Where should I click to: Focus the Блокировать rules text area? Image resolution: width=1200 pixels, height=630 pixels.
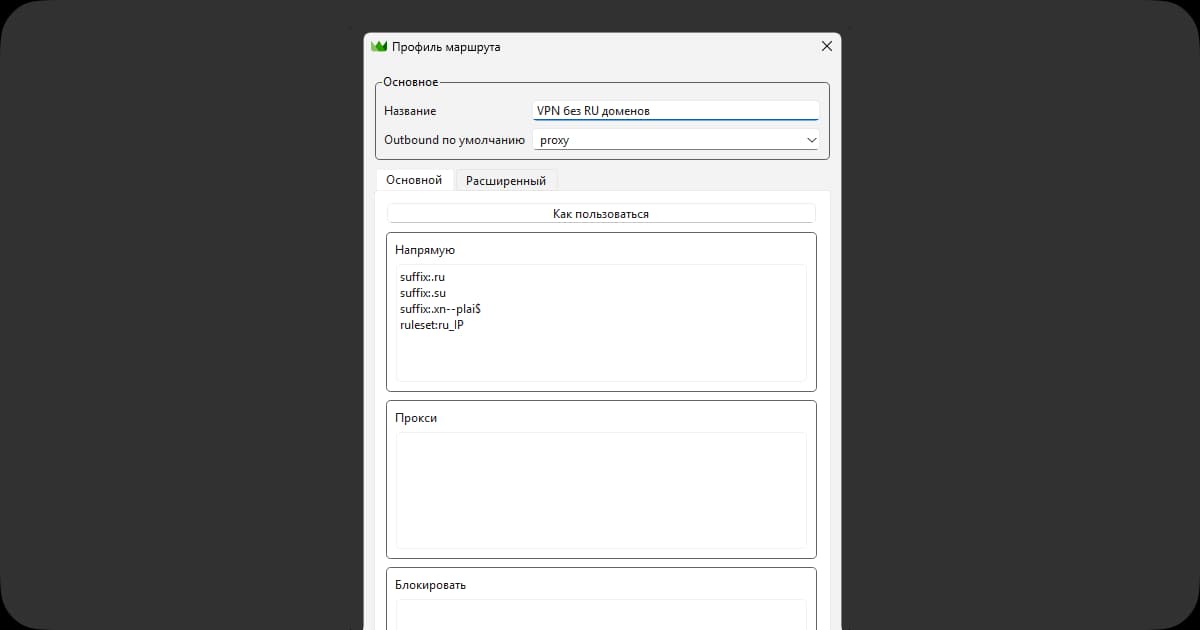(x=600, y=614)
